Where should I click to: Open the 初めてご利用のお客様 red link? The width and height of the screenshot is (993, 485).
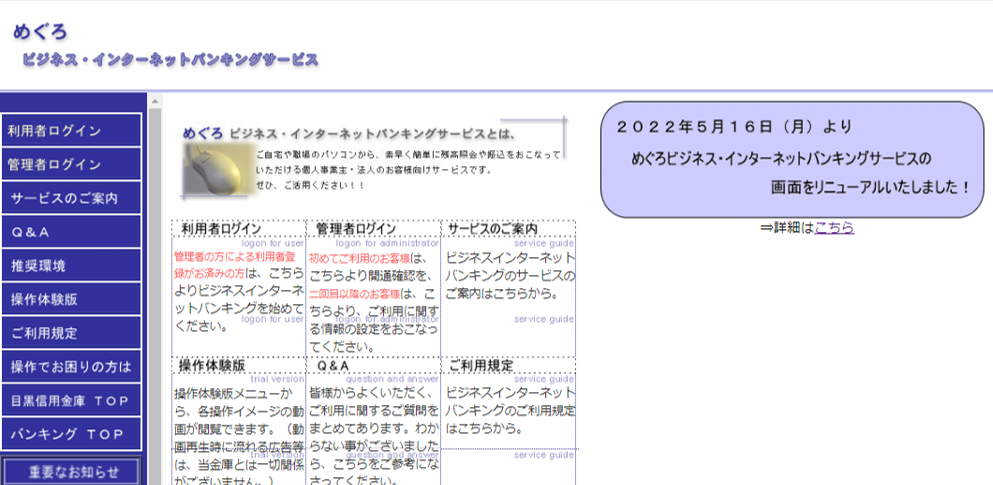coord(360,258)
